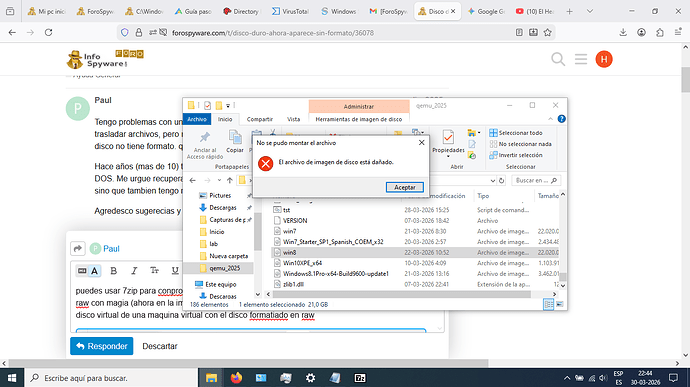Open the forum search magnifier icon
This screenshot has width=690, height=387.
[x=558, y=59]
